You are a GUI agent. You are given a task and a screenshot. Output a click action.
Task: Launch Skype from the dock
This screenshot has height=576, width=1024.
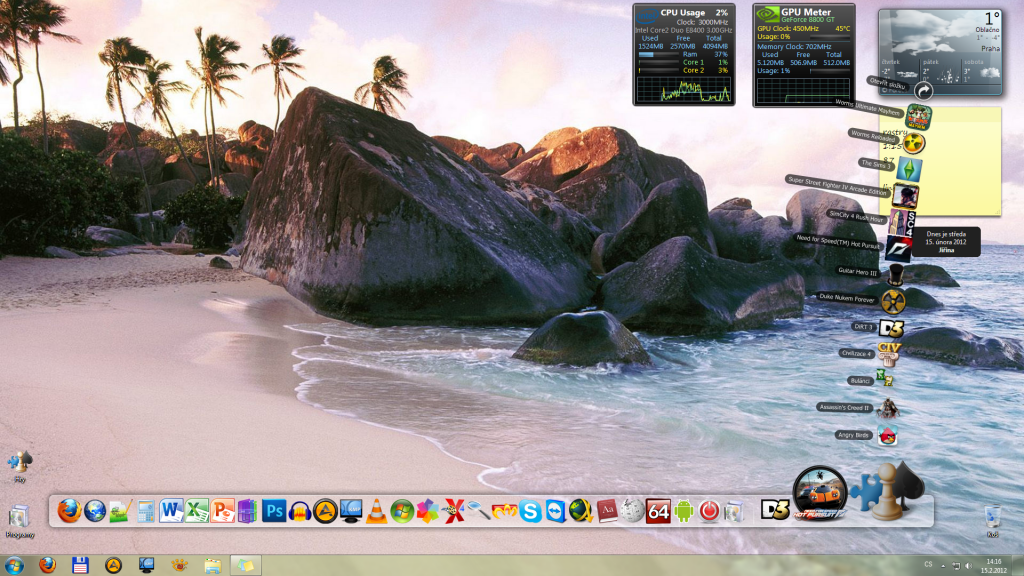(530, 511)
